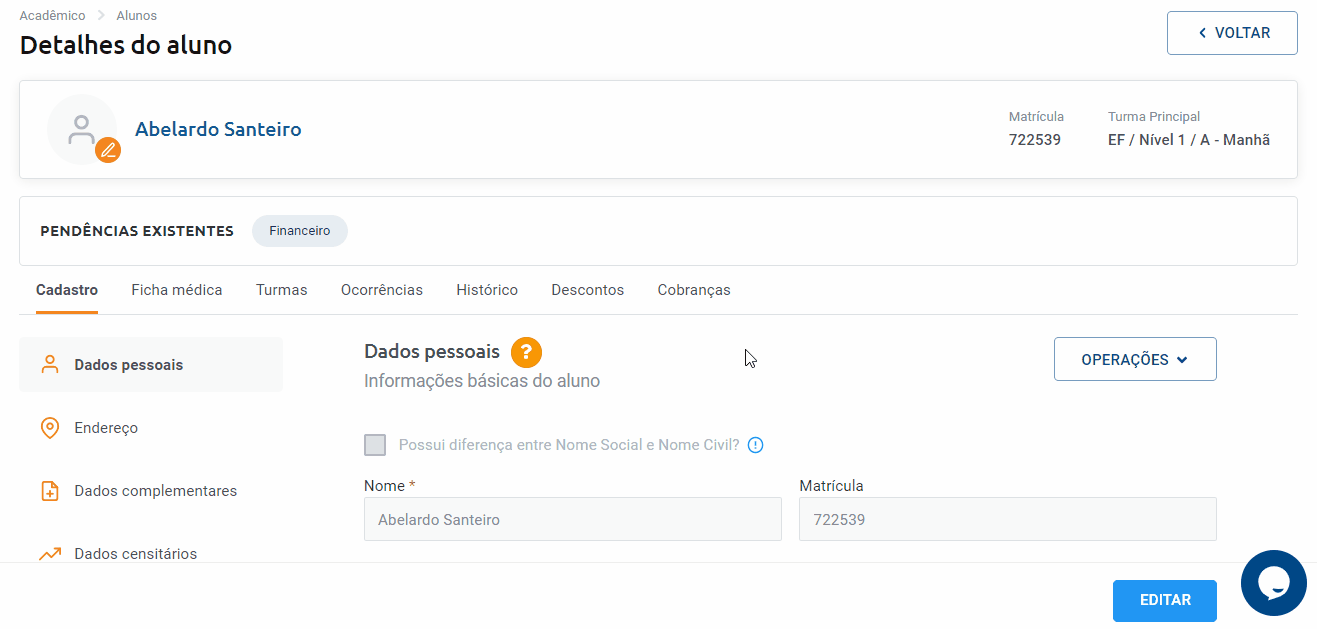Open the Ocorrências tab
This screenshot has width=1317, height=629.
382,290
